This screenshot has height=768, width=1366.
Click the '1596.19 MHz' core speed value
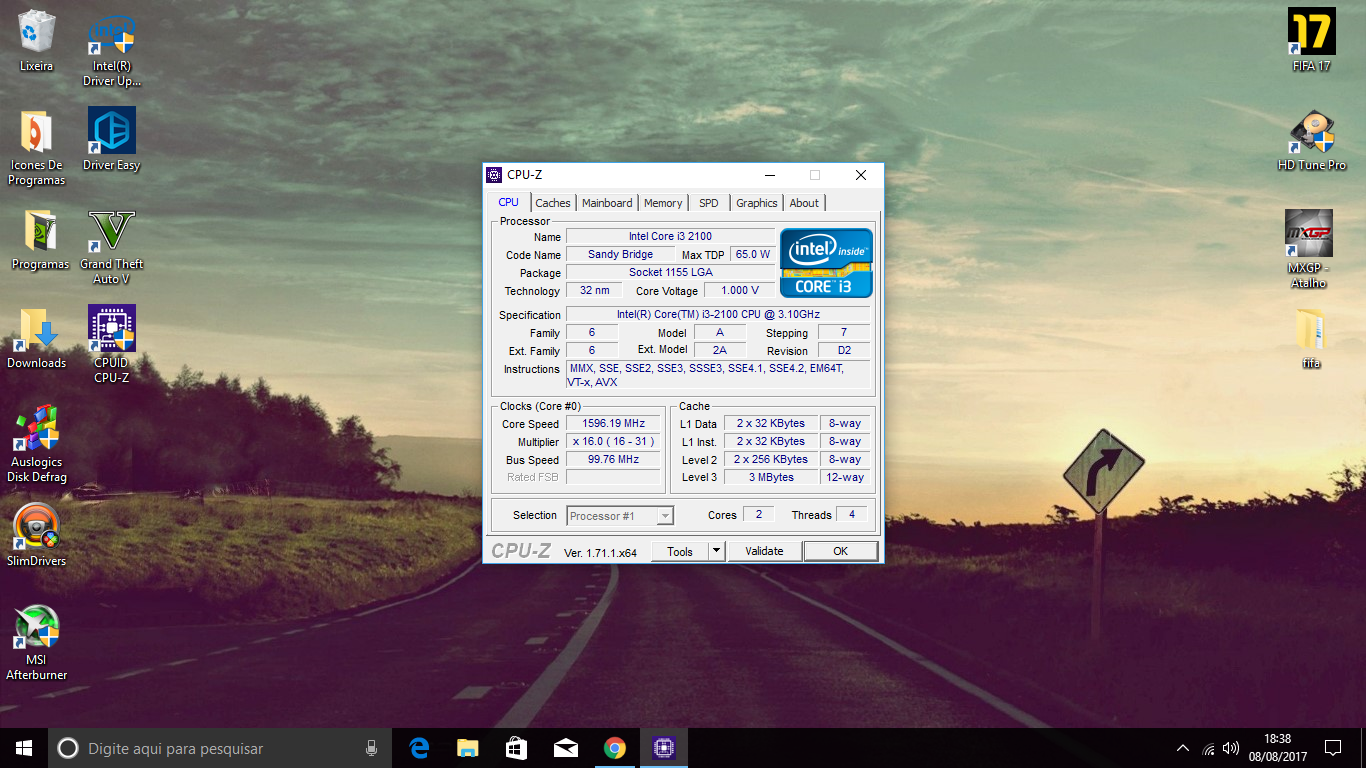613,423
